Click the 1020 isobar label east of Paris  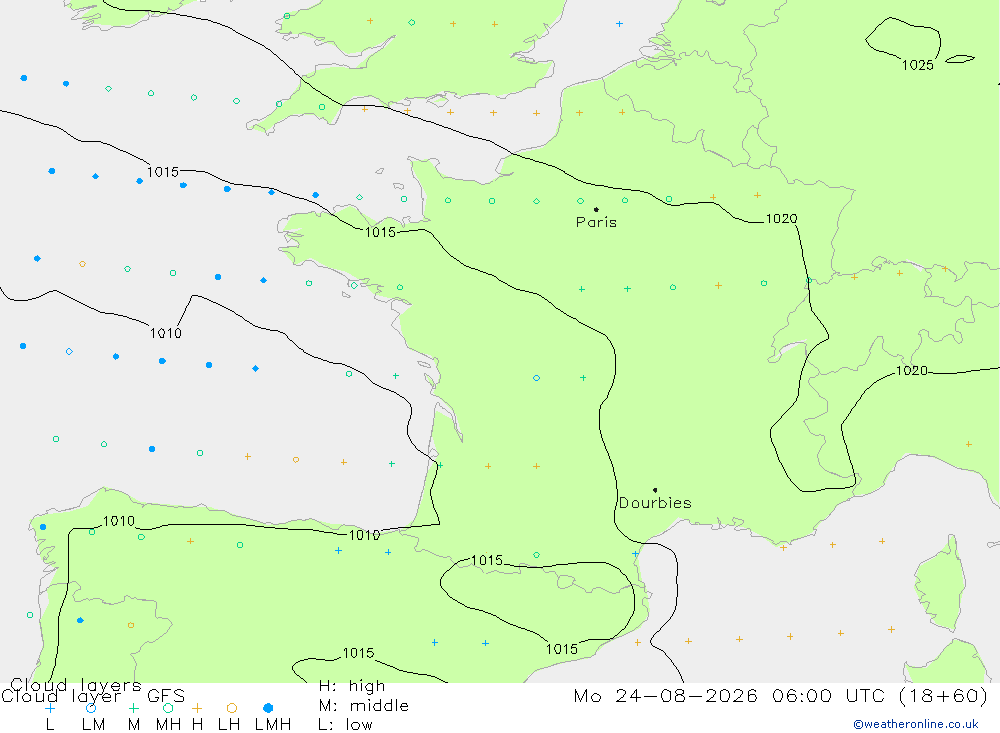click(781, 219)
